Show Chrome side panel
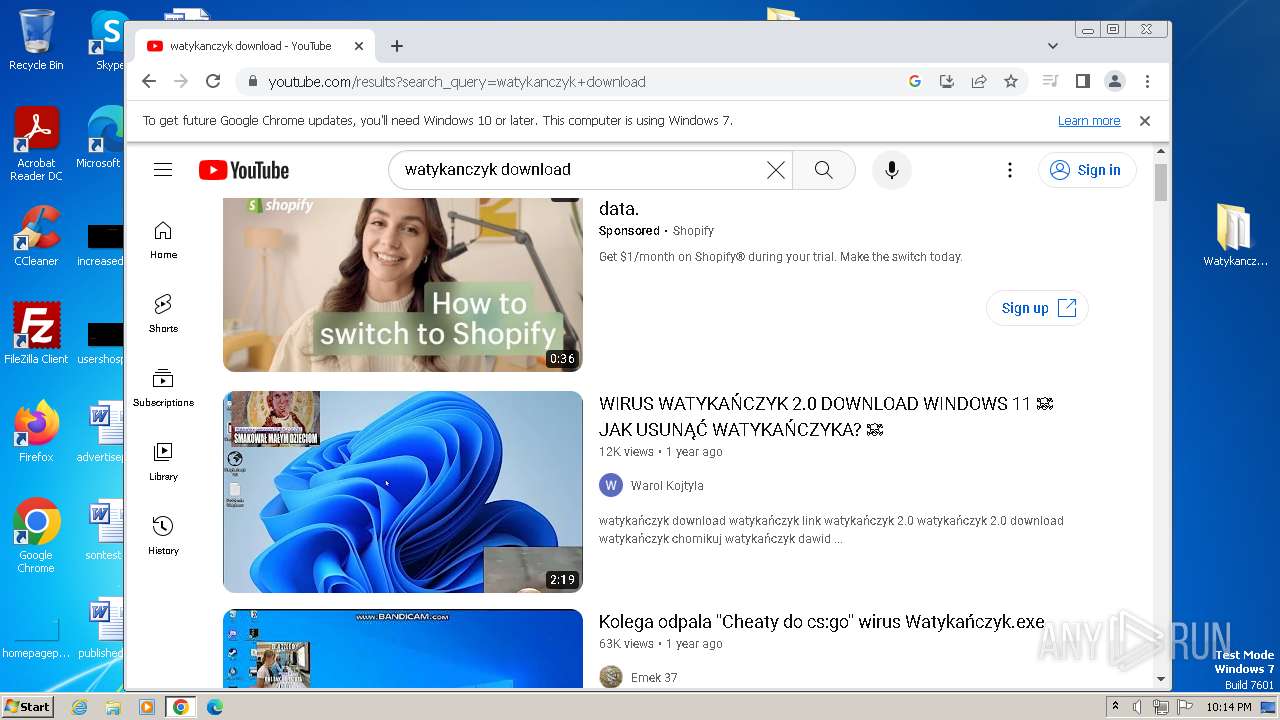 click(1082, 82)
